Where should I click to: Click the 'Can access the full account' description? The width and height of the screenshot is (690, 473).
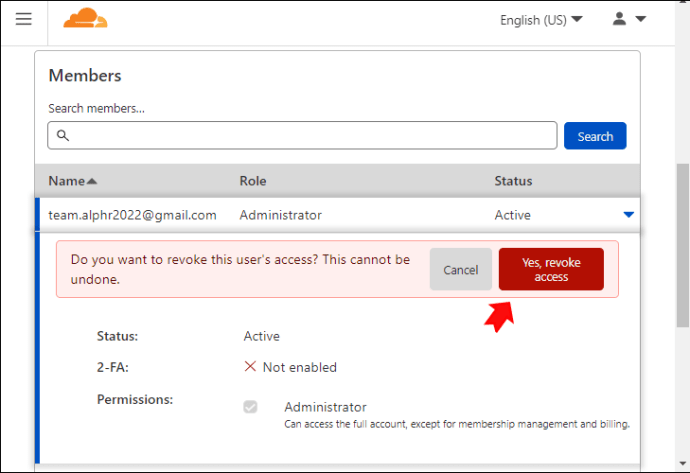[x=457, y=424]
